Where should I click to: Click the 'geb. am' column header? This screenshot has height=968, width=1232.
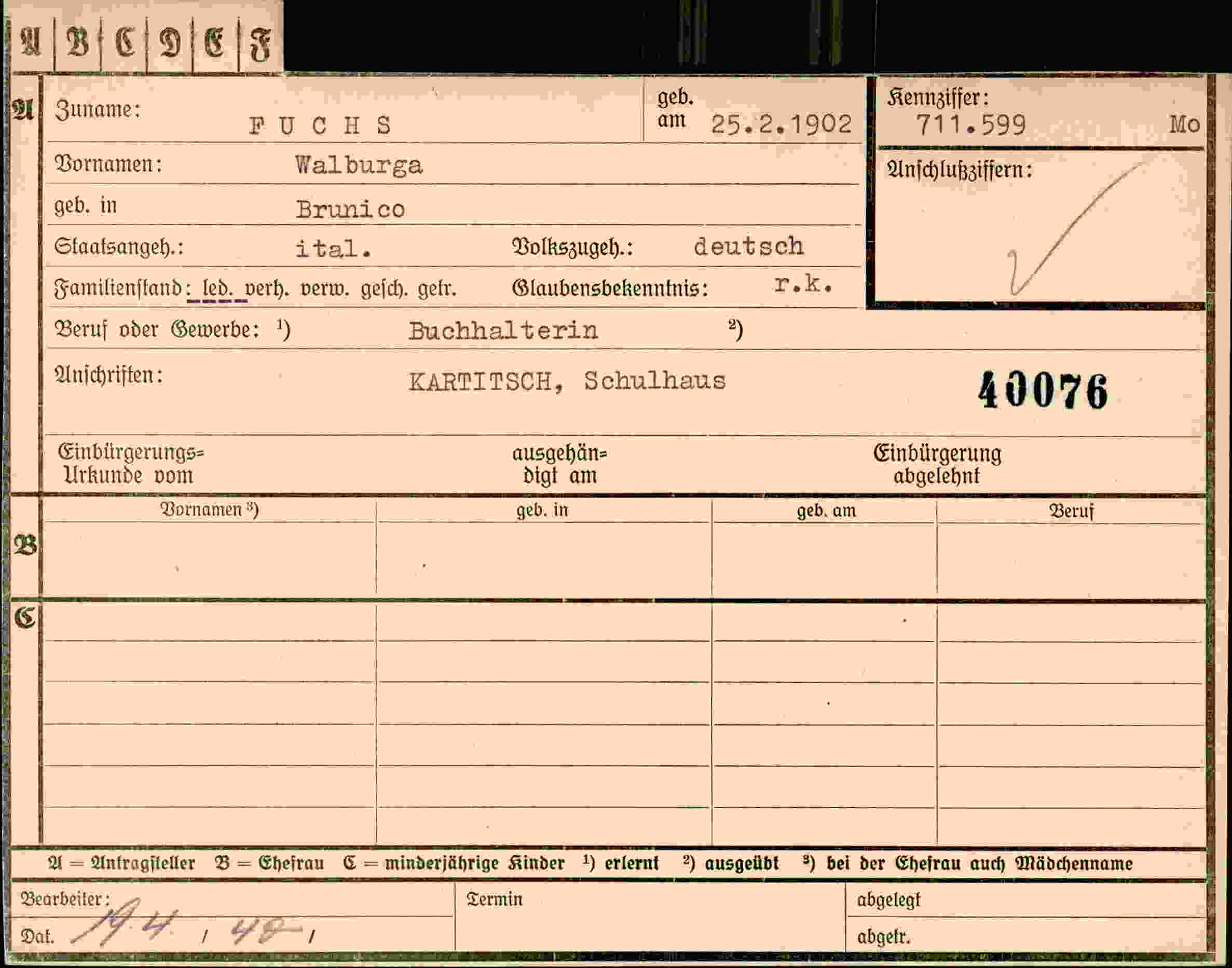tap(826, 510)
